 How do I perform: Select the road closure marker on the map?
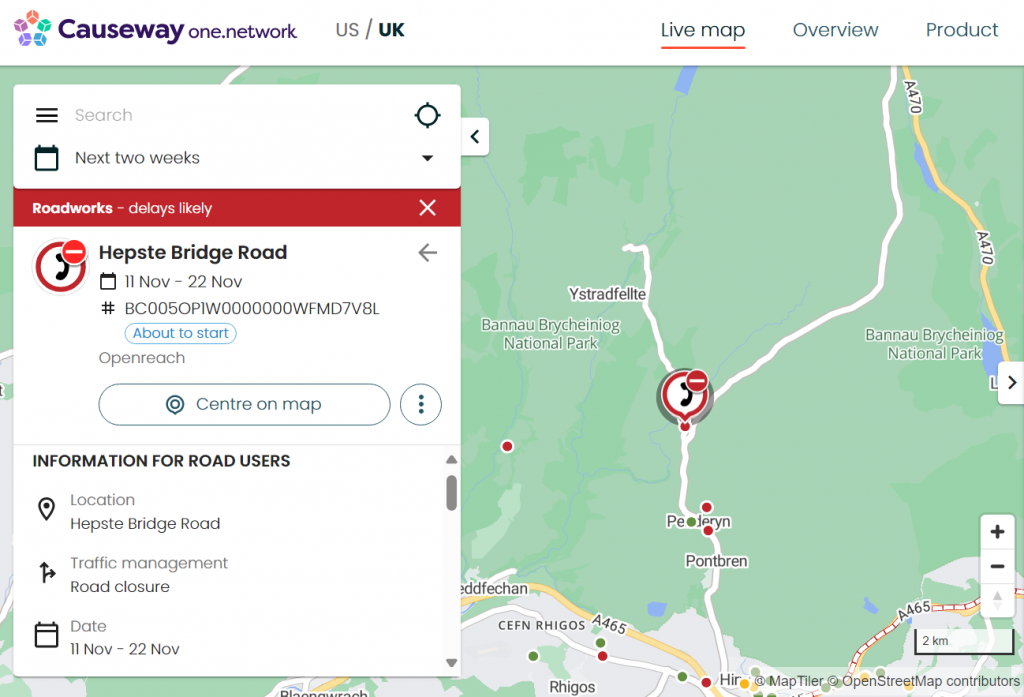[x=684, y=392]
